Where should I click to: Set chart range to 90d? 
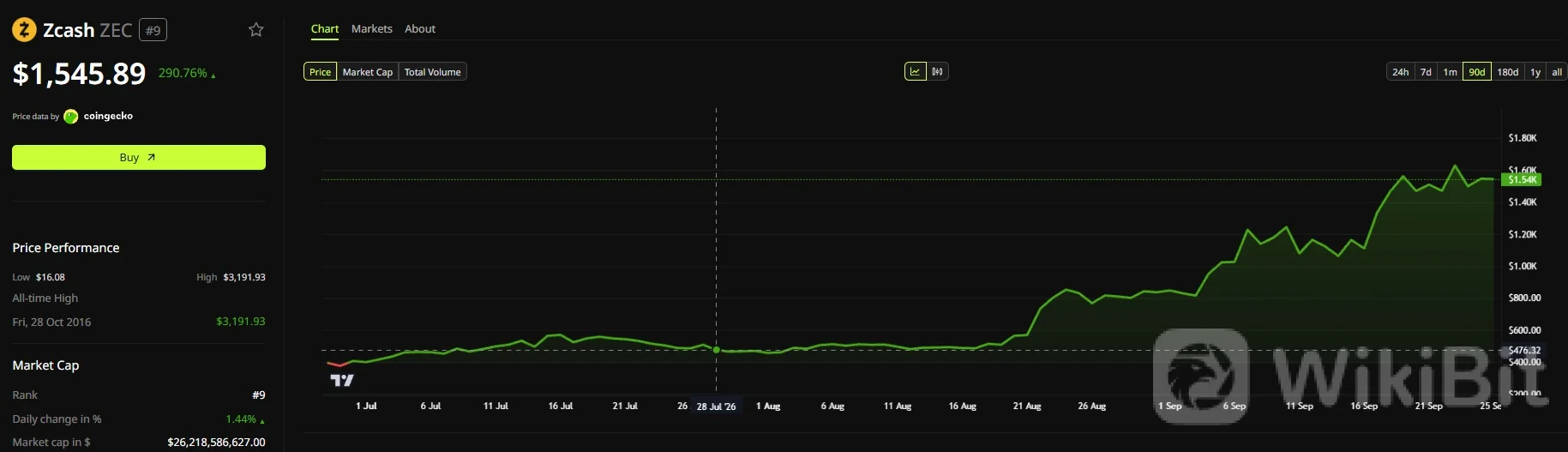(1477, 72)
